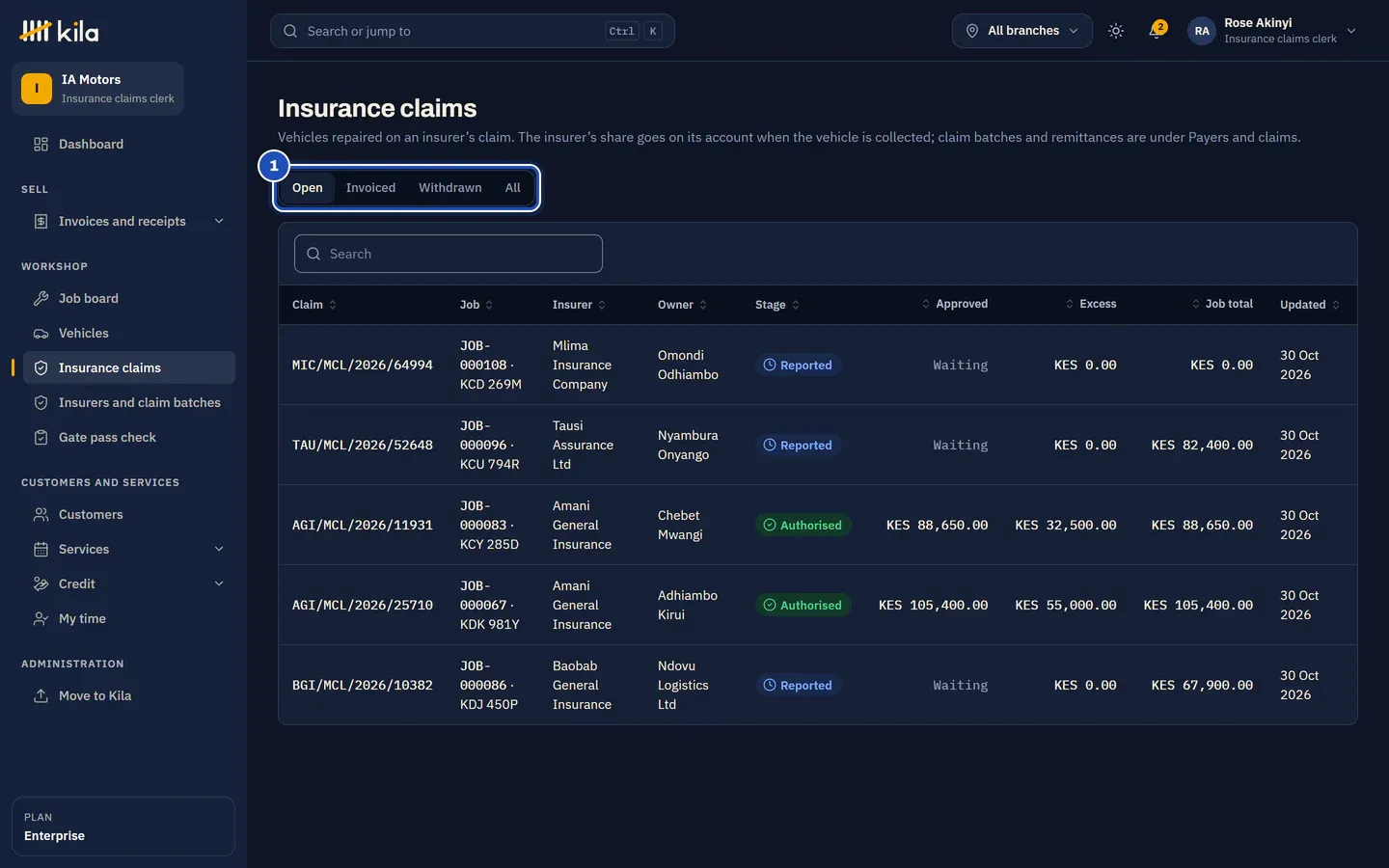Click the Invoices and receipts icon
Viewport: 1389px width, 868px height.
(41, 221)
